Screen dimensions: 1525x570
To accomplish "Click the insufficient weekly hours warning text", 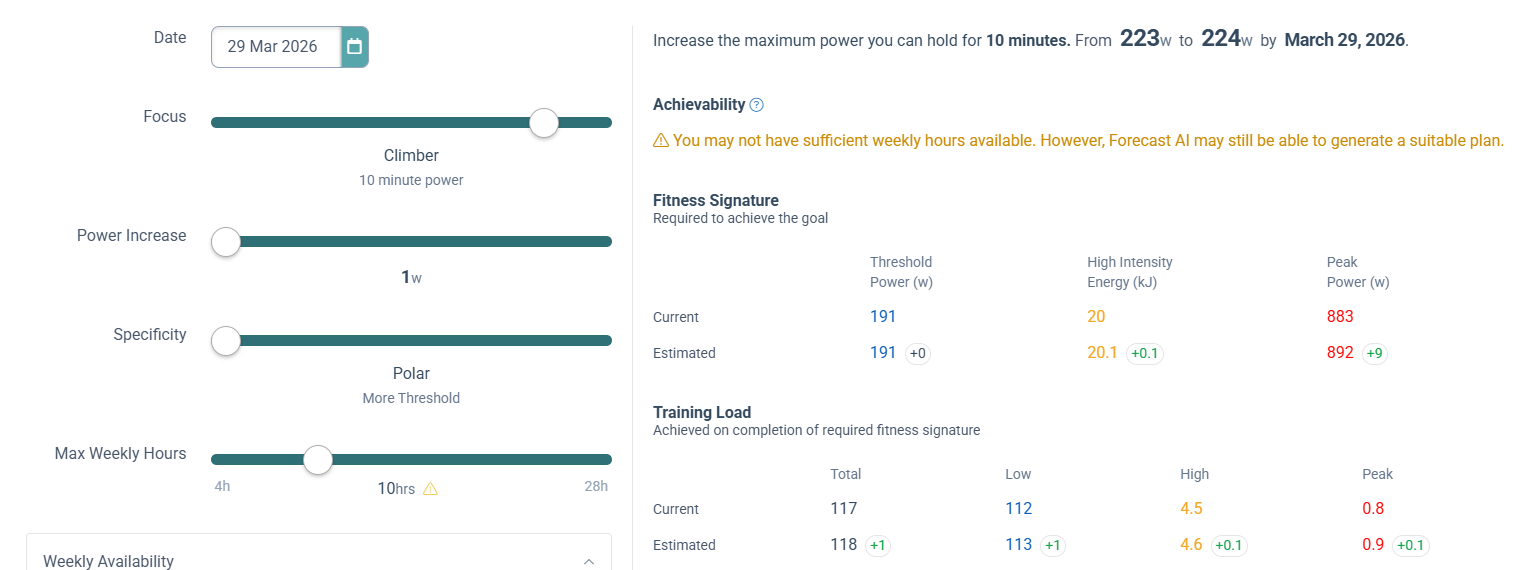I will [1088, 141].
